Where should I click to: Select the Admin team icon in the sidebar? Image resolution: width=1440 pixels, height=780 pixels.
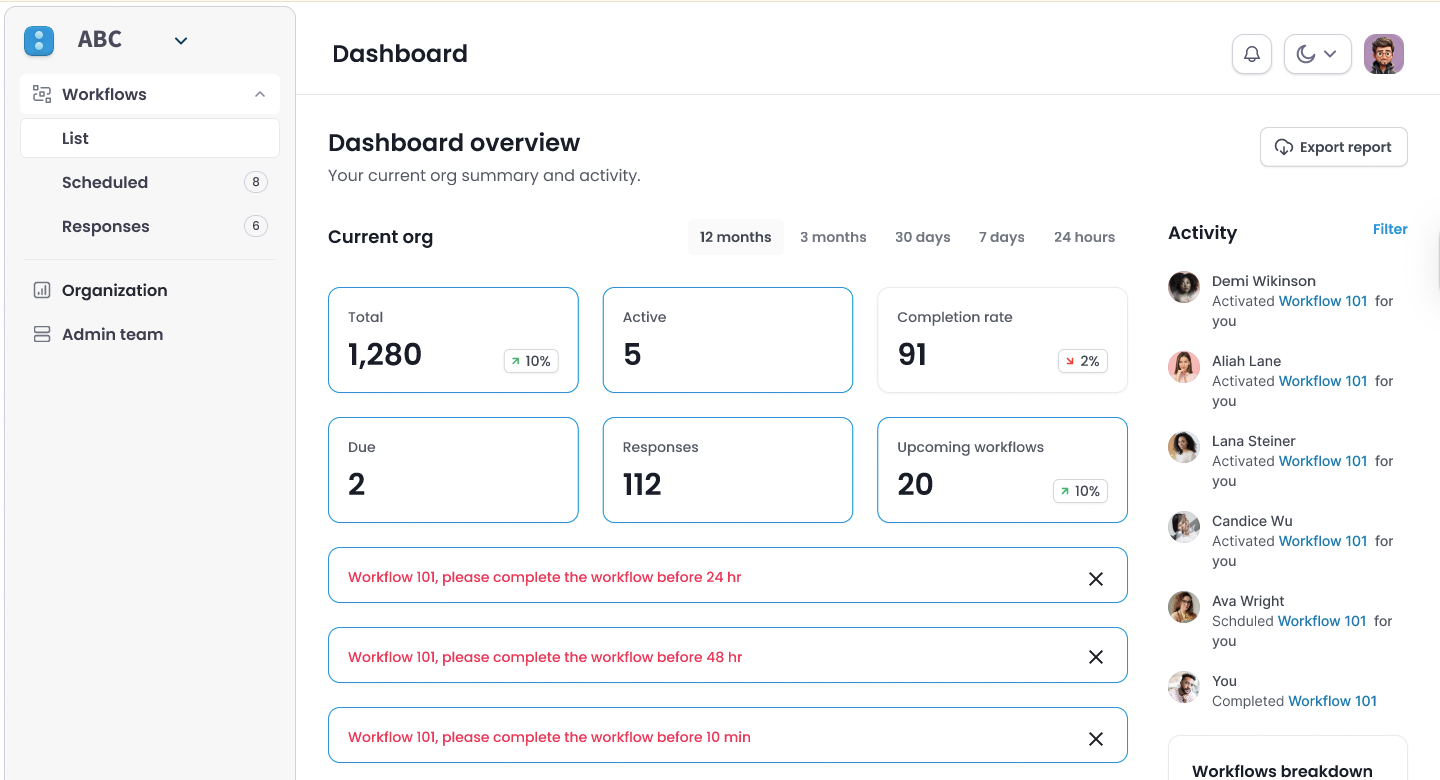(x=41, y=334)
